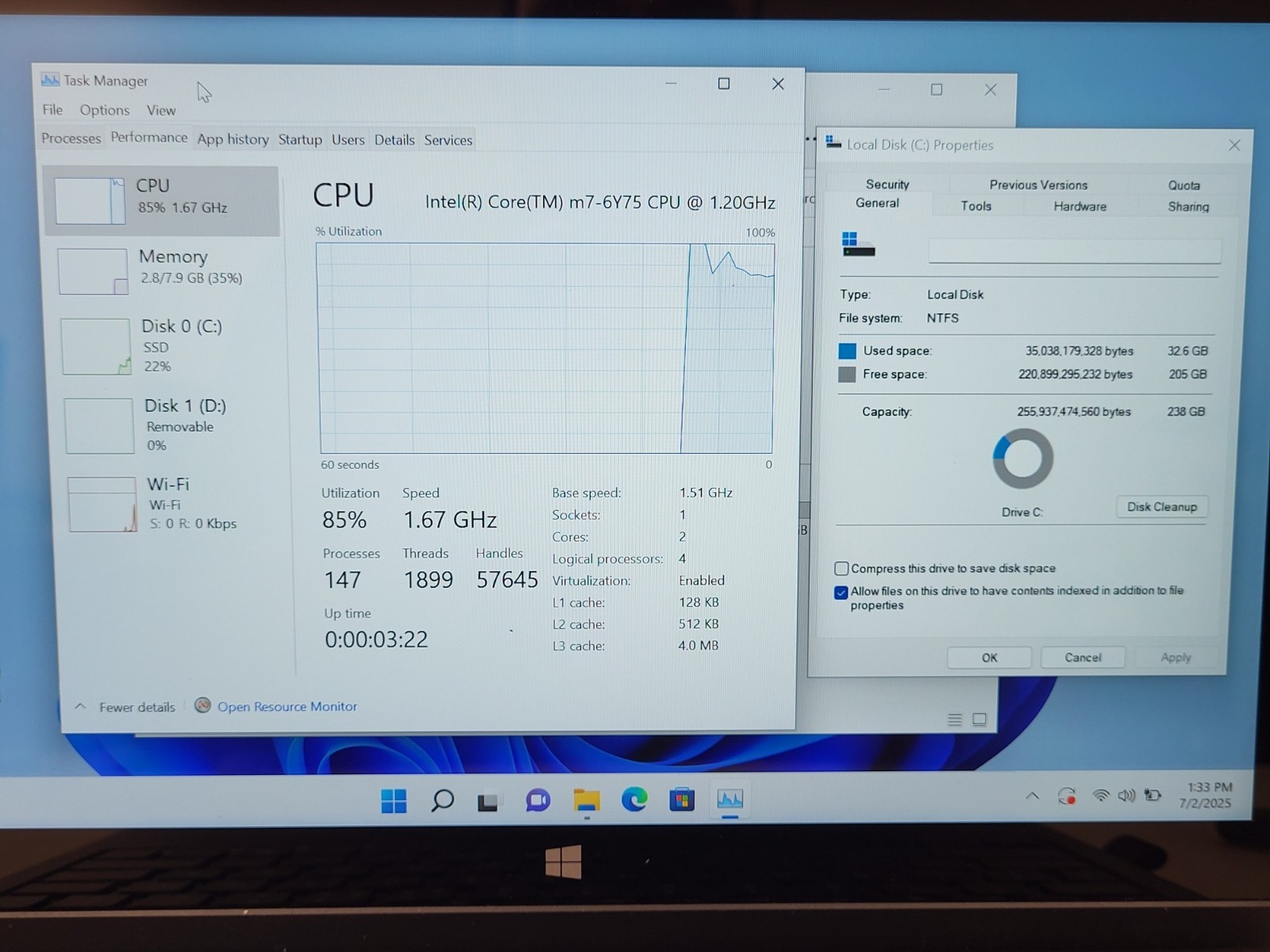Switch to details view icon in Explorer
Screen dimensions: 1270x952
point(955,720)
